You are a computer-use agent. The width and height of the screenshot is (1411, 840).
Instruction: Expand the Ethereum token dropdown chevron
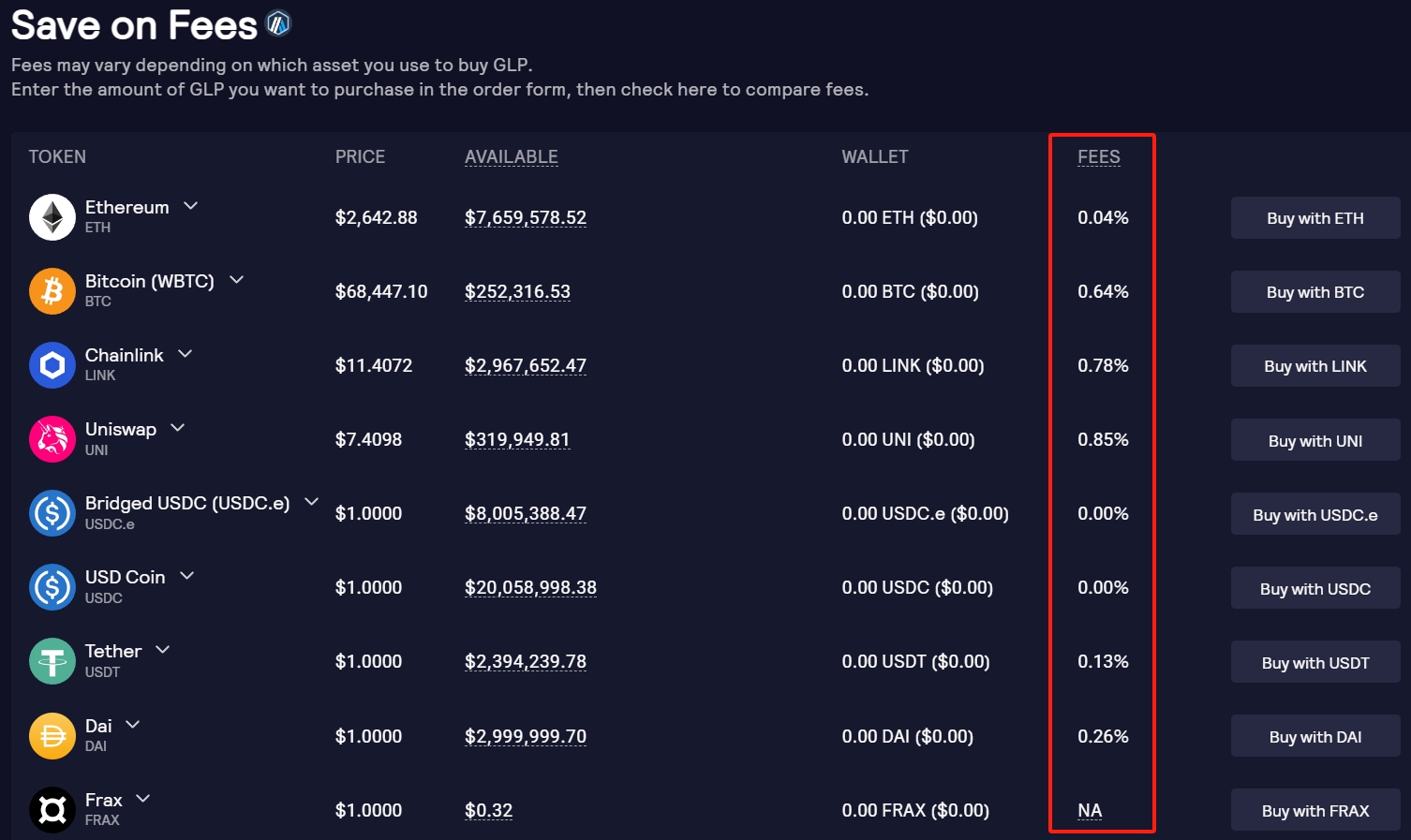coord(191,205)
